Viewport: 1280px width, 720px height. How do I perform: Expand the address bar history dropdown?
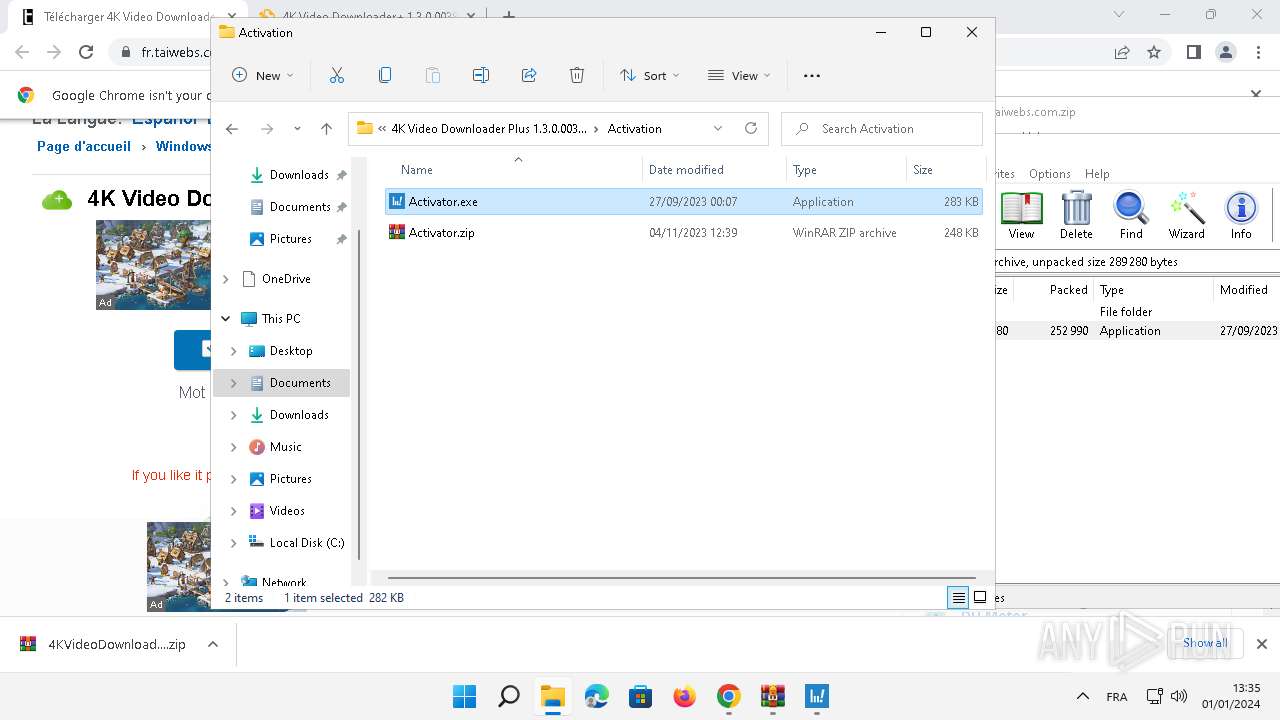718,128
